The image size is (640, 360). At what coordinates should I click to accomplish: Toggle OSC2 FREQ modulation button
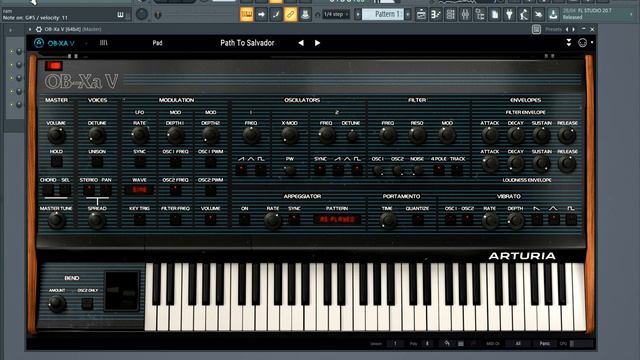point(176,190)
